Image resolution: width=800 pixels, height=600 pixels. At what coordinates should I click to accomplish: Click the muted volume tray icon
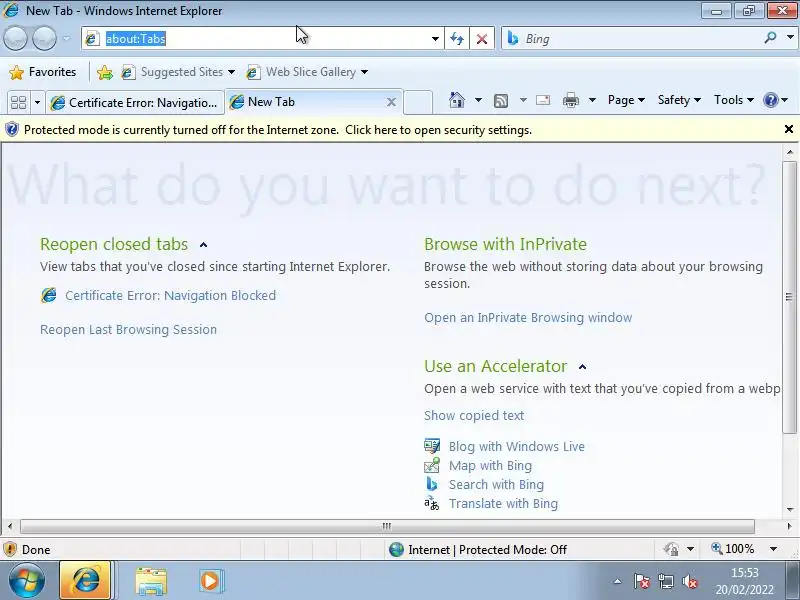pos(690,581)
